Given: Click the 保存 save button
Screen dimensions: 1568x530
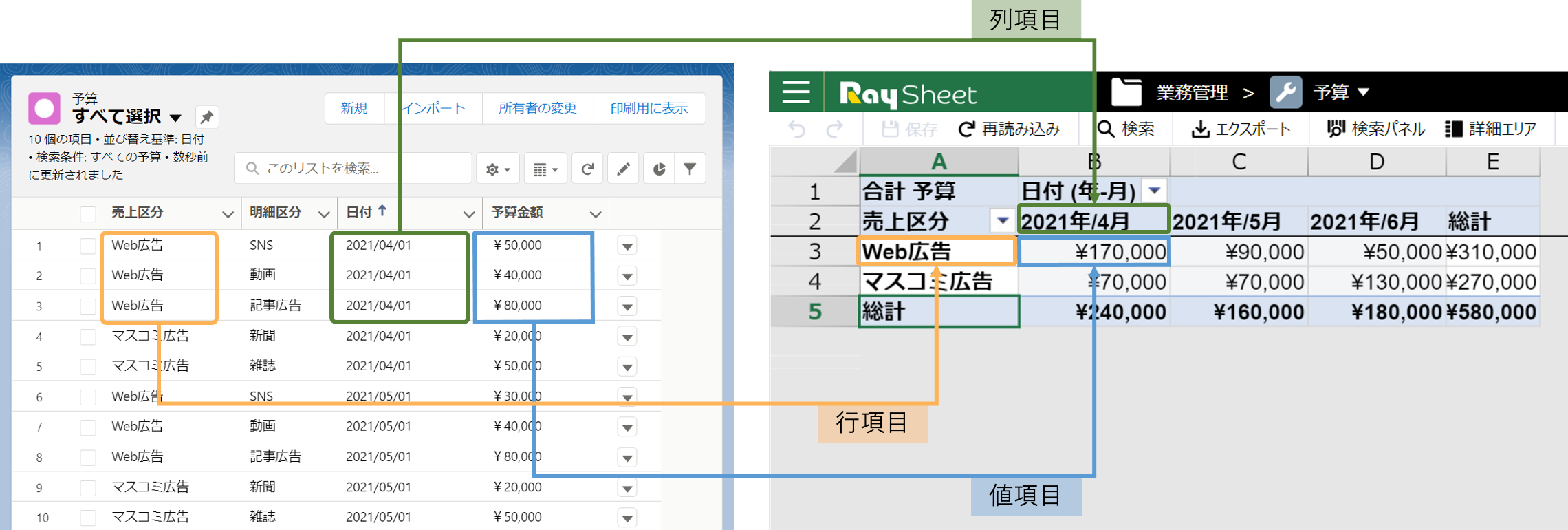Looking at the screenshot, I should point(909,129).
